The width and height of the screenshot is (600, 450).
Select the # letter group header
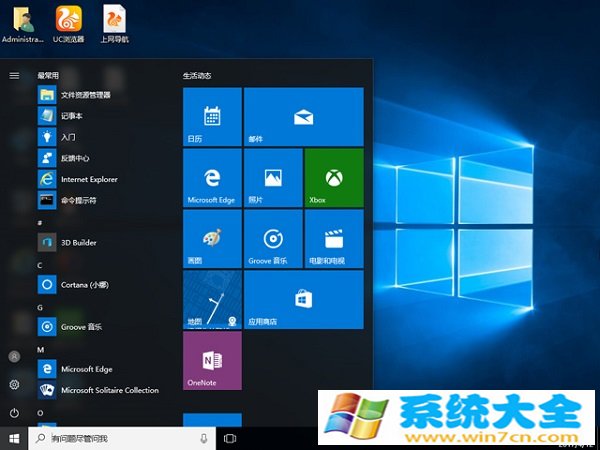point(40,223)
